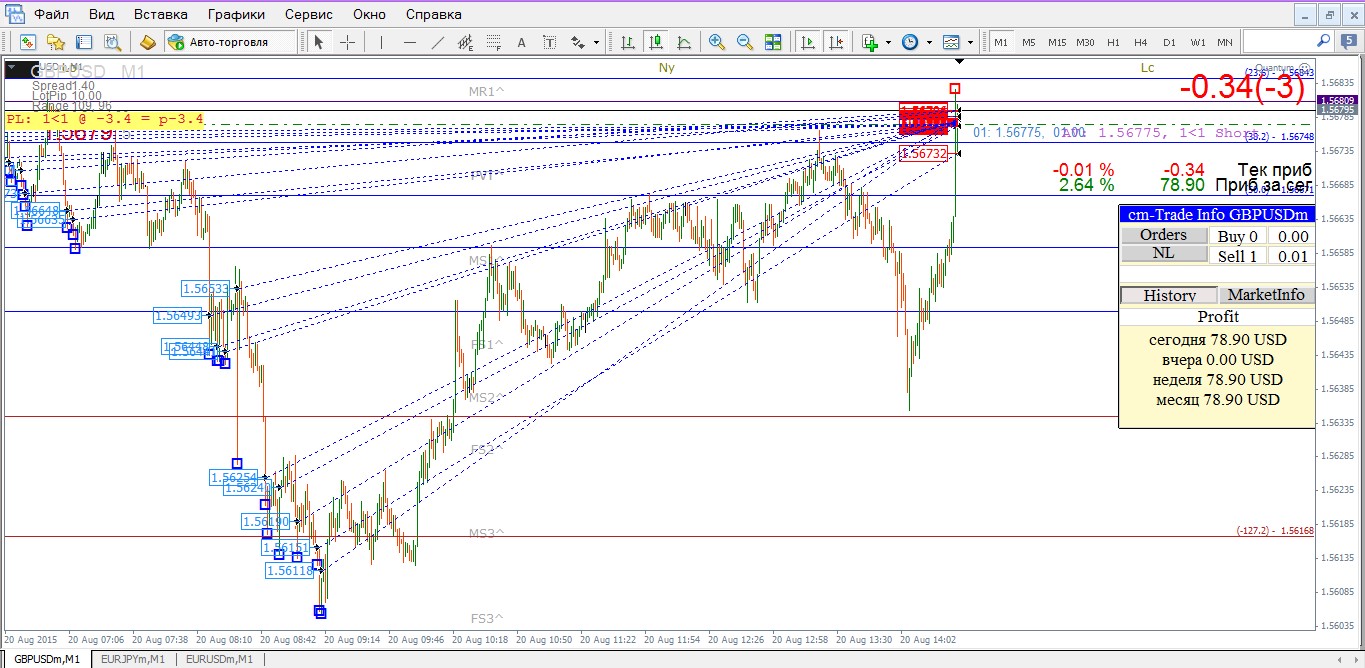The height and width of the screenshot is (668, 1365).
Task: Select the M30 timeframe
Action: tap(1085, 42)
